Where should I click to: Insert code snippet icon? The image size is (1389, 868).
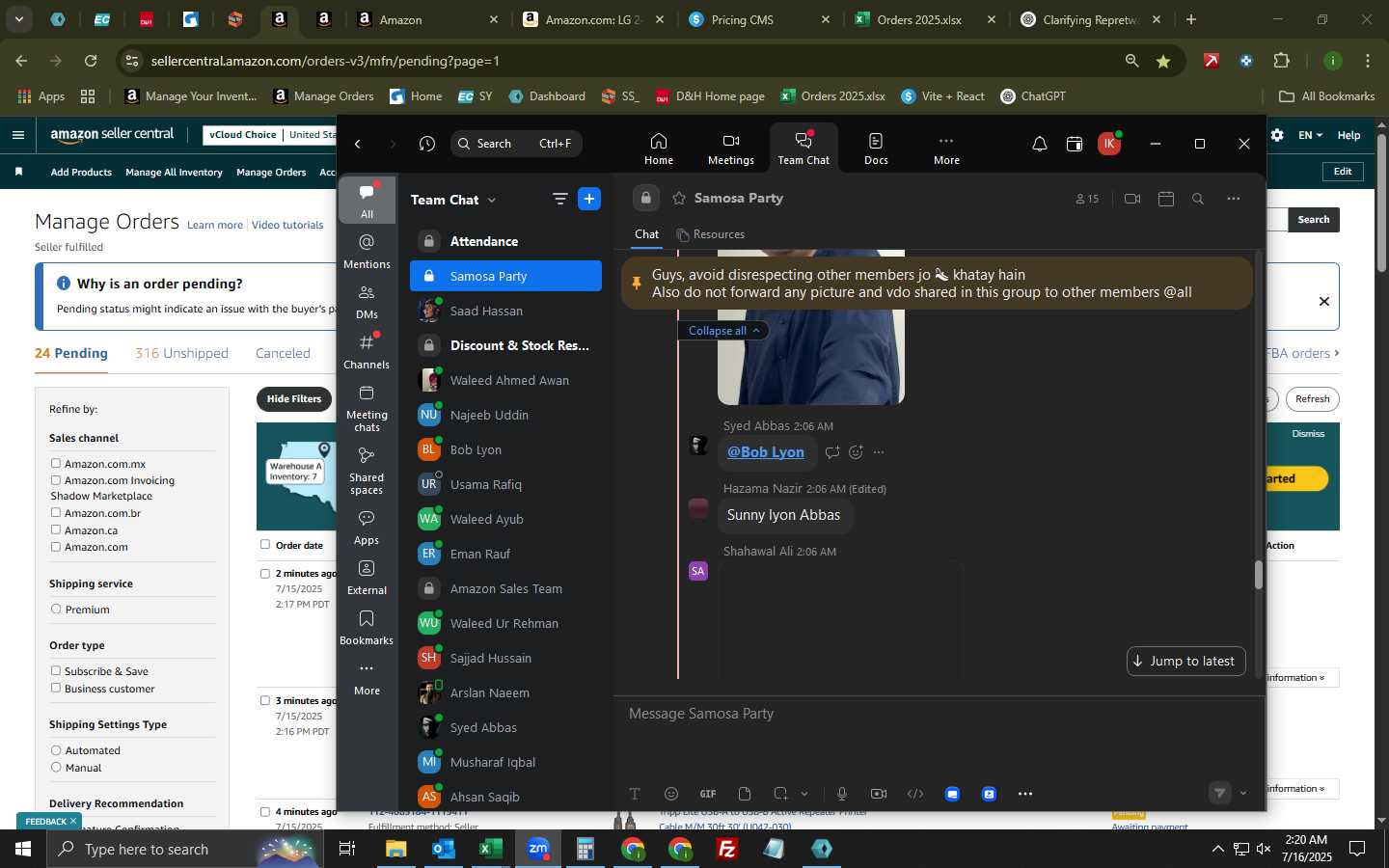tap(915, 794)
